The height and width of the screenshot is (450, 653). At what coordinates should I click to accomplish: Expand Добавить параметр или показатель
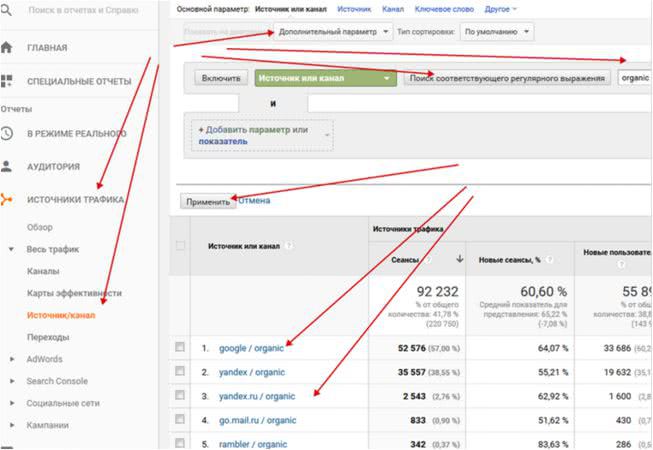click(x=262, y=135)
